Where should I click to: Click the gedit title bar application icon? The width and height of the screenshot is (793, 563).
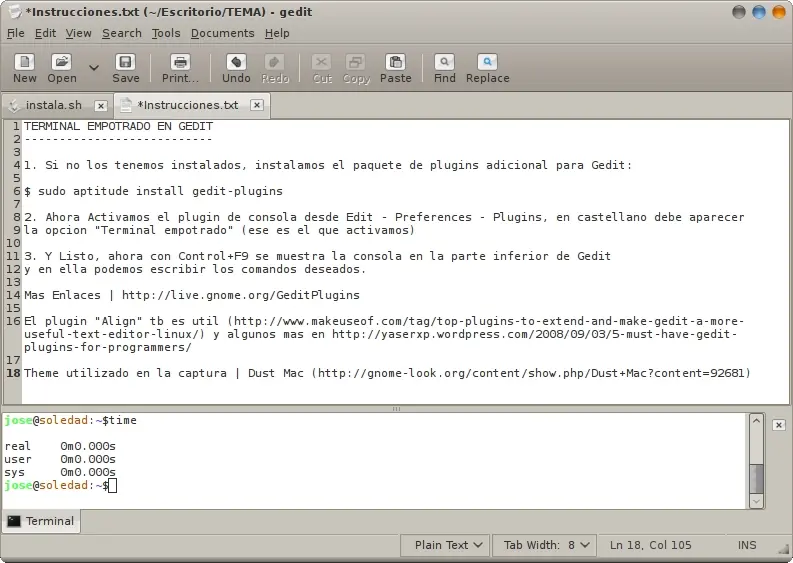pyautogui.click(x=15, y=12)
